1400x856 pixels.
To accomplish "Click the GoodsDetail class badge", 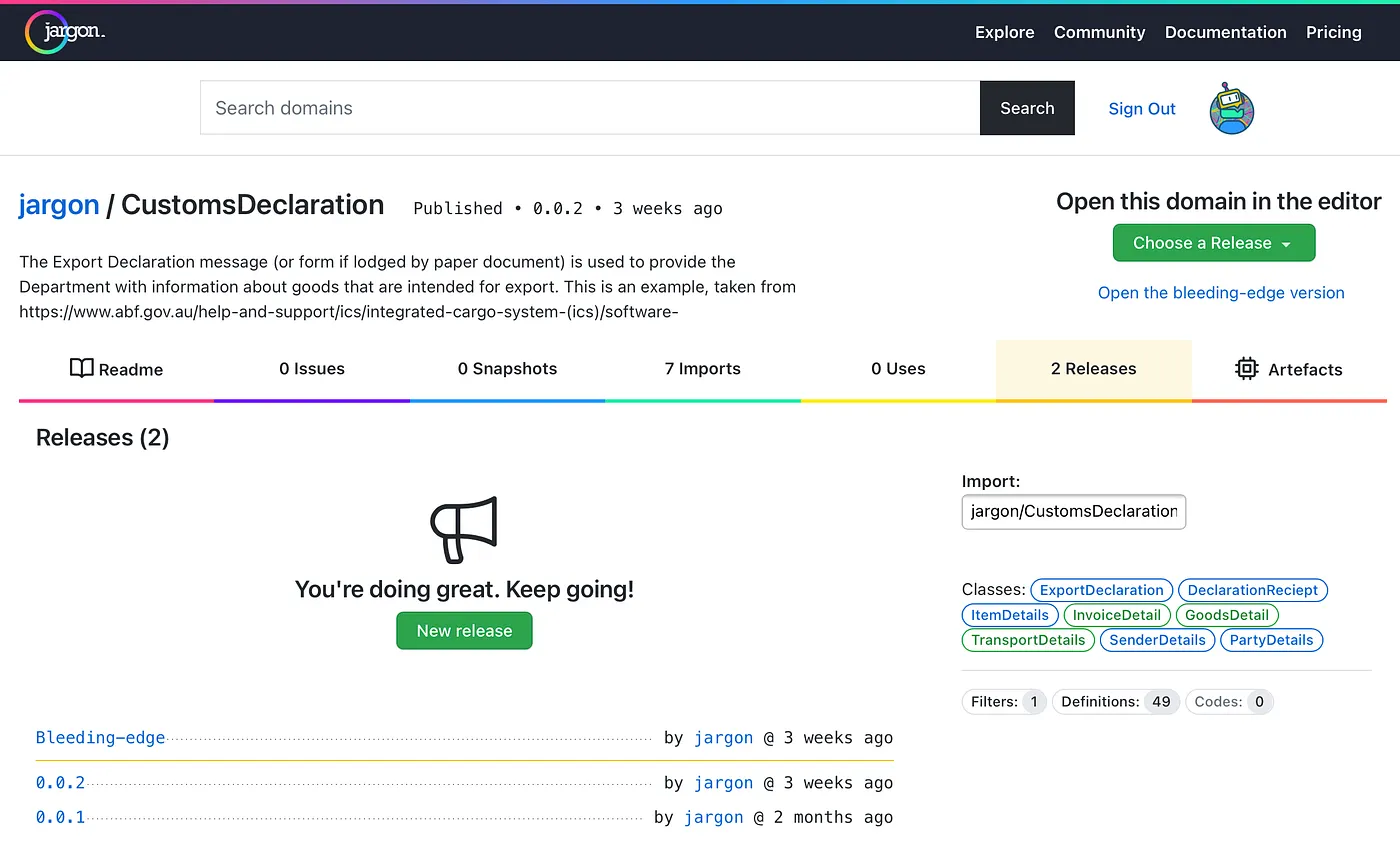I will [x=1226, y=615].
